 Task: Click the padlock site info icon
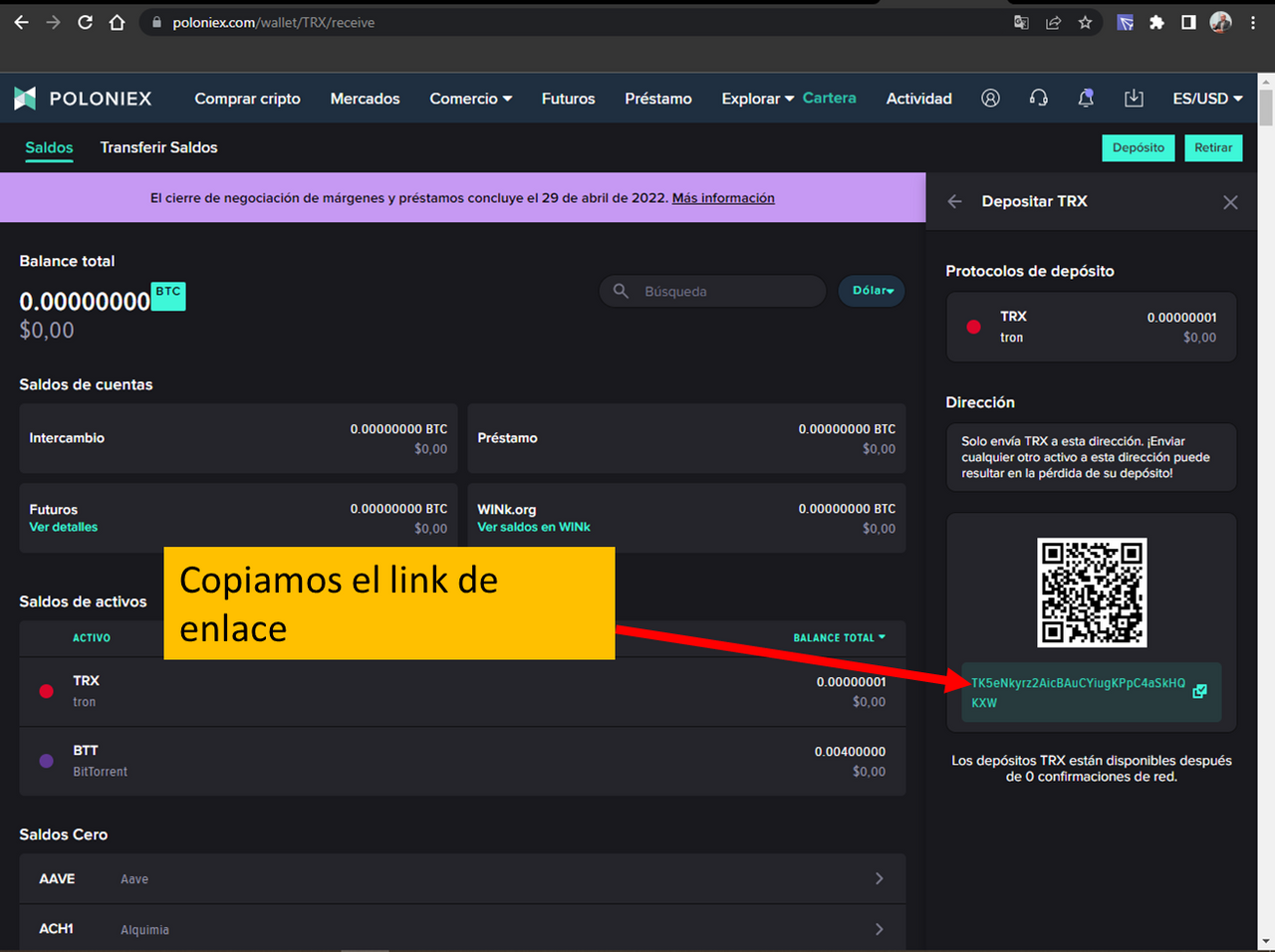click(156, 22)
